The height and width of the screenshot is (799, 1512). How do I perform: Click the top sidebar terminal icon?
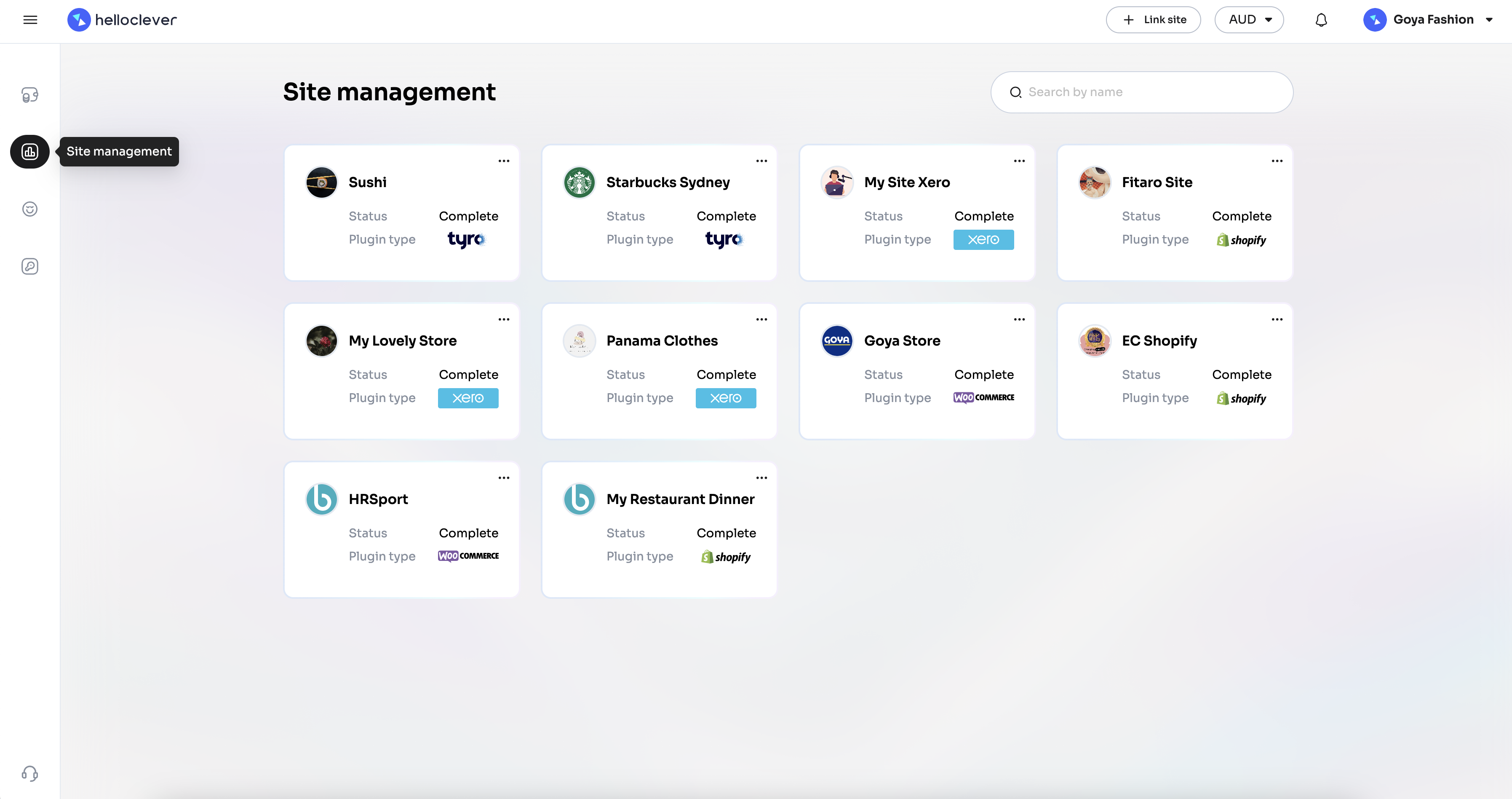(x=30, y=94)
